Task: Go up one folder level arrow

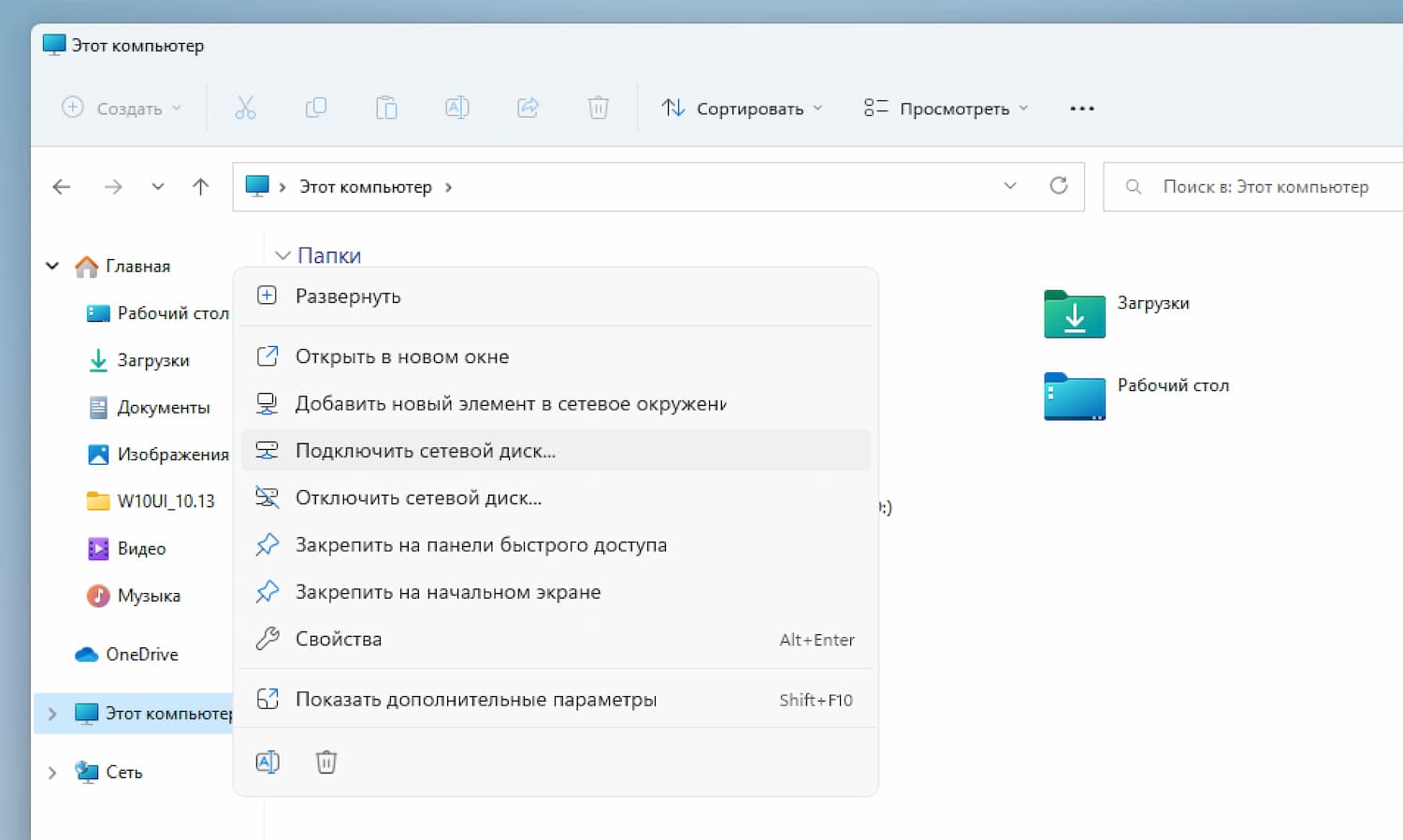Action: click(200, 187)
